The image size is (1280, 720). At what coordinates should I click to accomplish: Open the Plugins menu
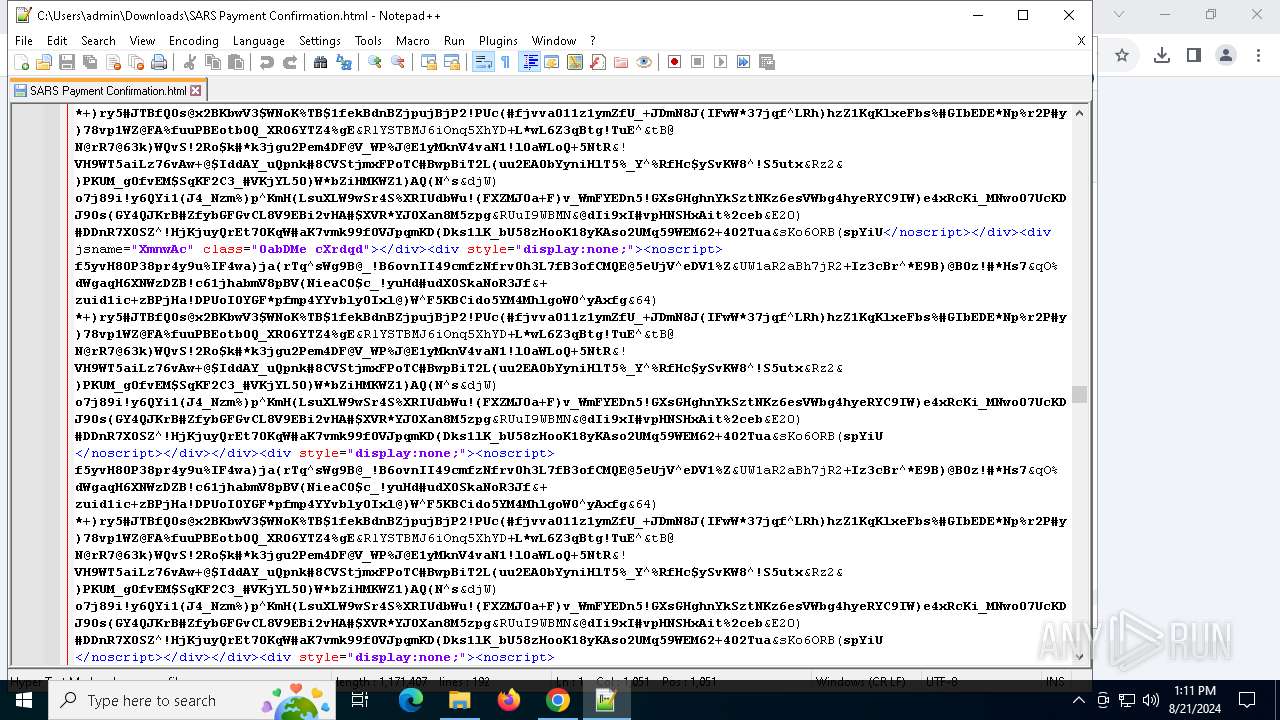[x=498, y=41]
